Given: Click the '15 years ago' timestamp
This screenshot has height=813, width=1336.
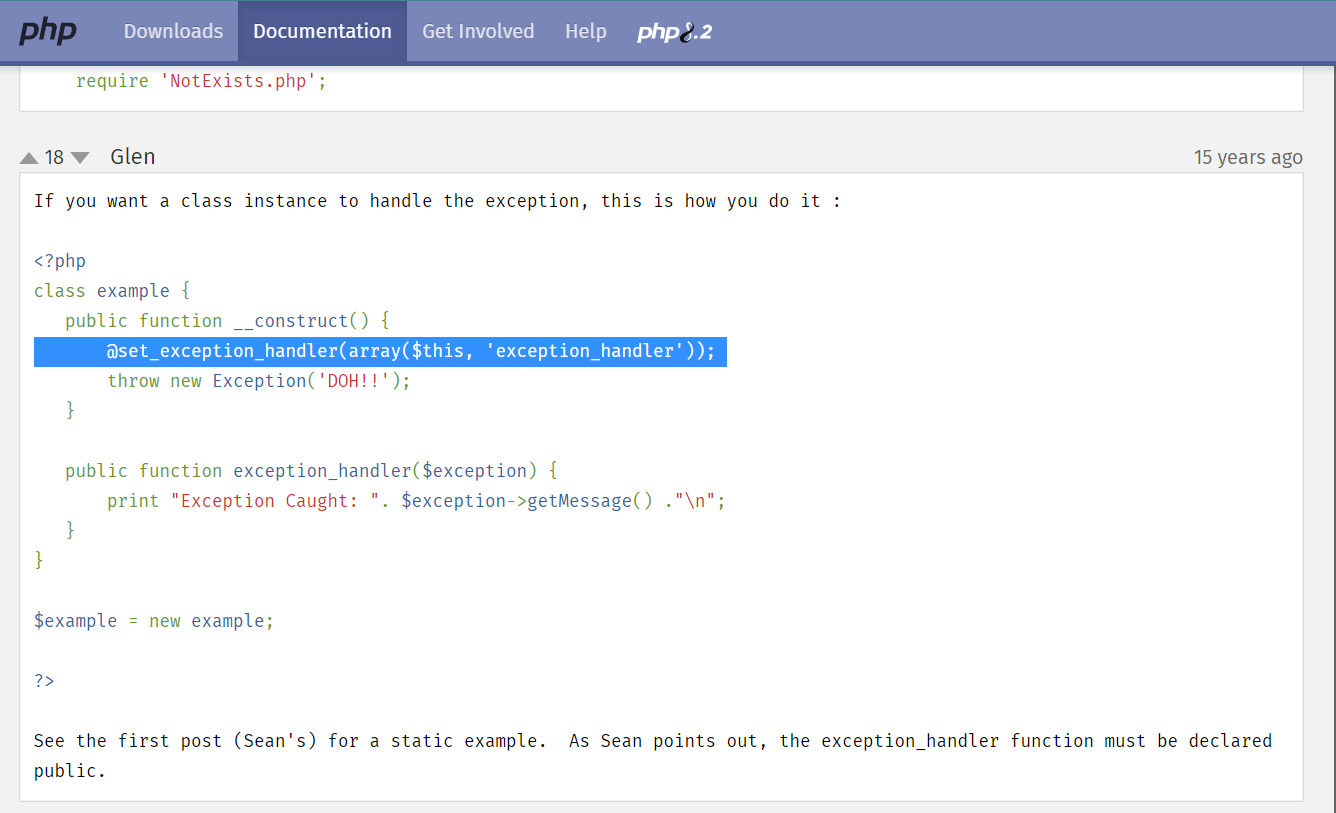Looking at the screenshot, I should (1248, 156).
